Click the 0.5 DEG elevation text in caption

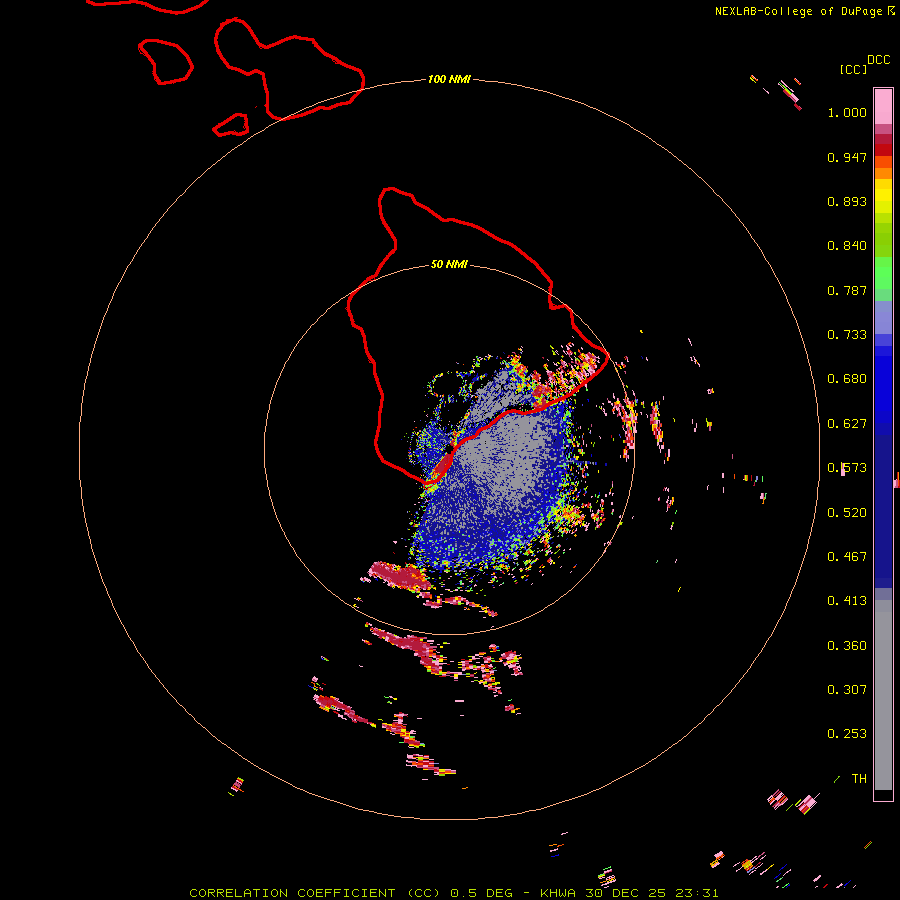point(480,893)
